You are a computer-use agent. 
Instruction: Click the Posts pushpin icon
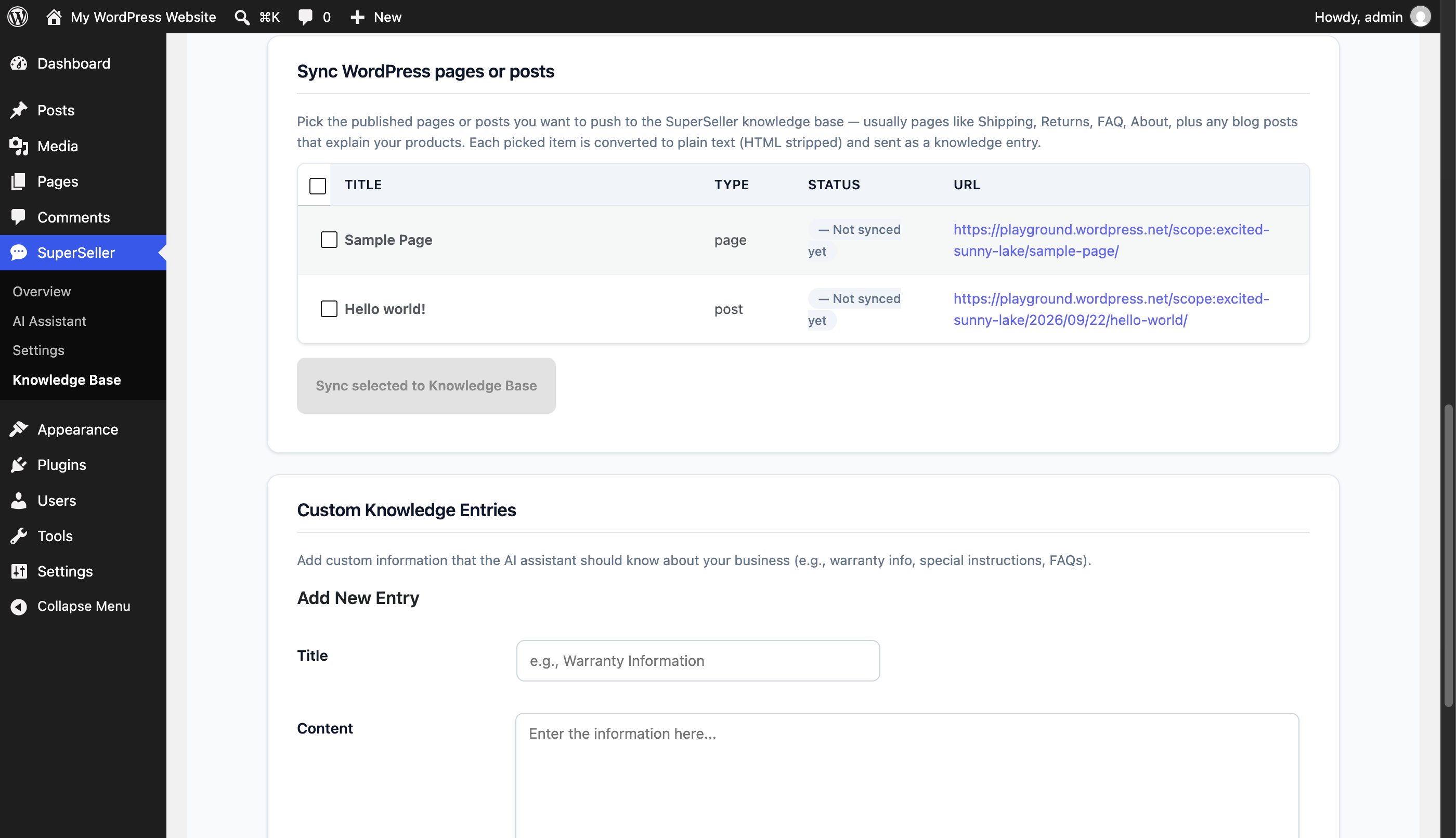click(18, 110)
